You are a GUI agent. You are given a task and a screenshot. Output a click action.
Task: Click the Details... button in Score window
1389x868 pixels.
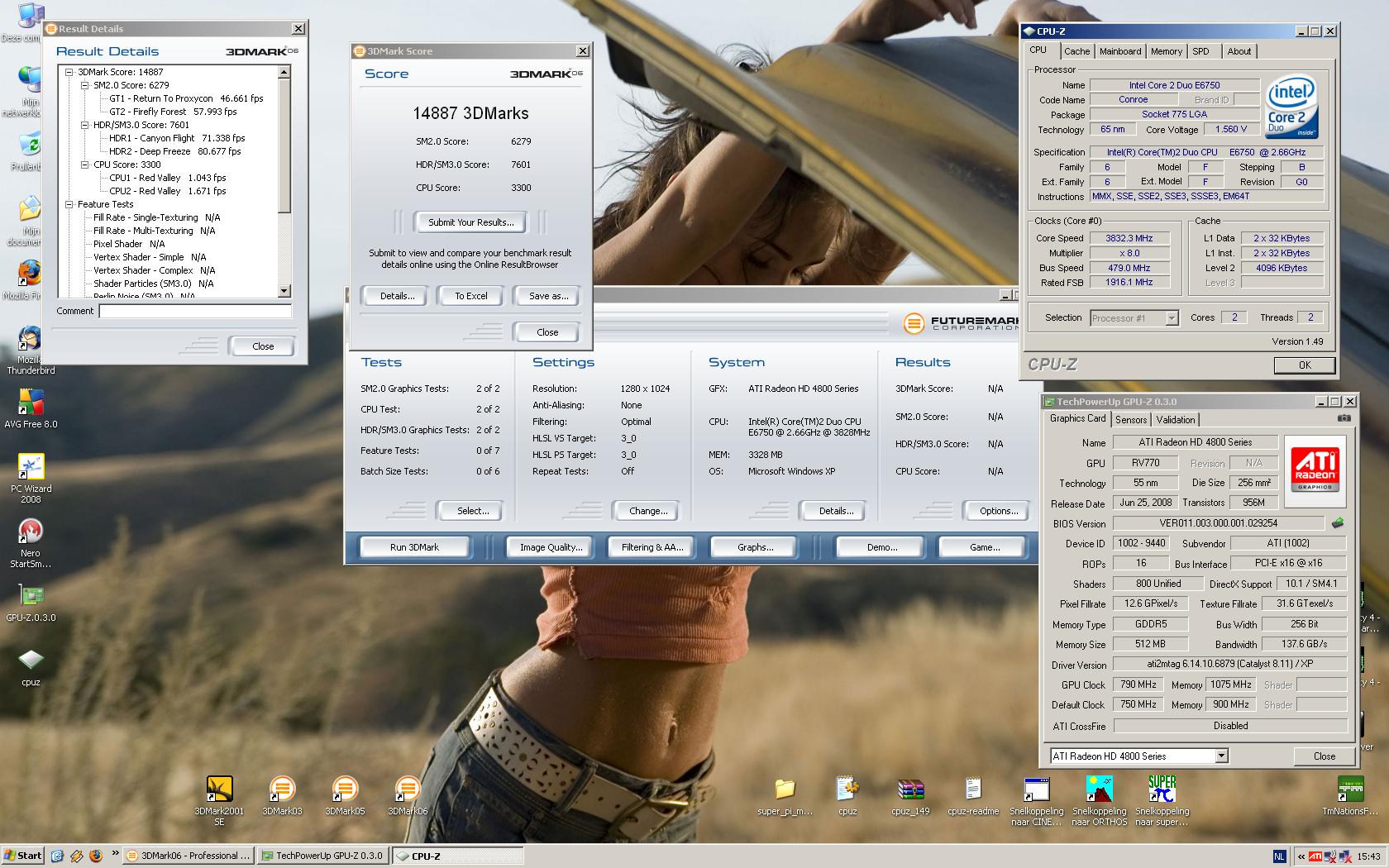(397, 296)
